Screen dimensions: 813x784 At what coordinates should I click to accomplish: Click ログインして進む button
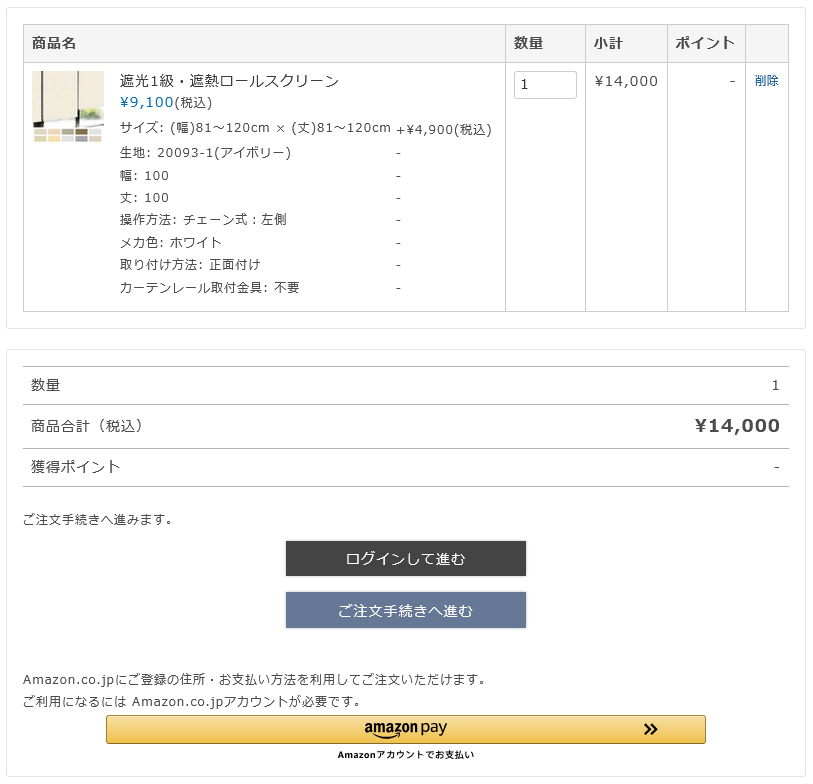[405, 558]
